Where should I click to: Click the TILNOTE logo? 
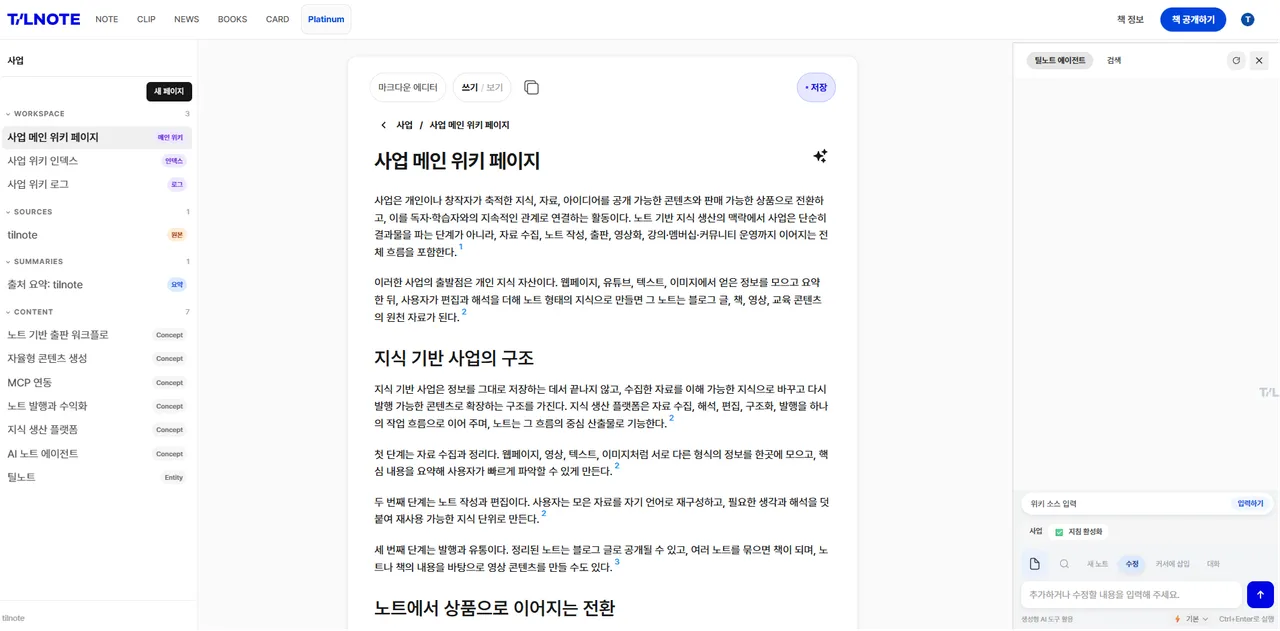tap(43, 19)
